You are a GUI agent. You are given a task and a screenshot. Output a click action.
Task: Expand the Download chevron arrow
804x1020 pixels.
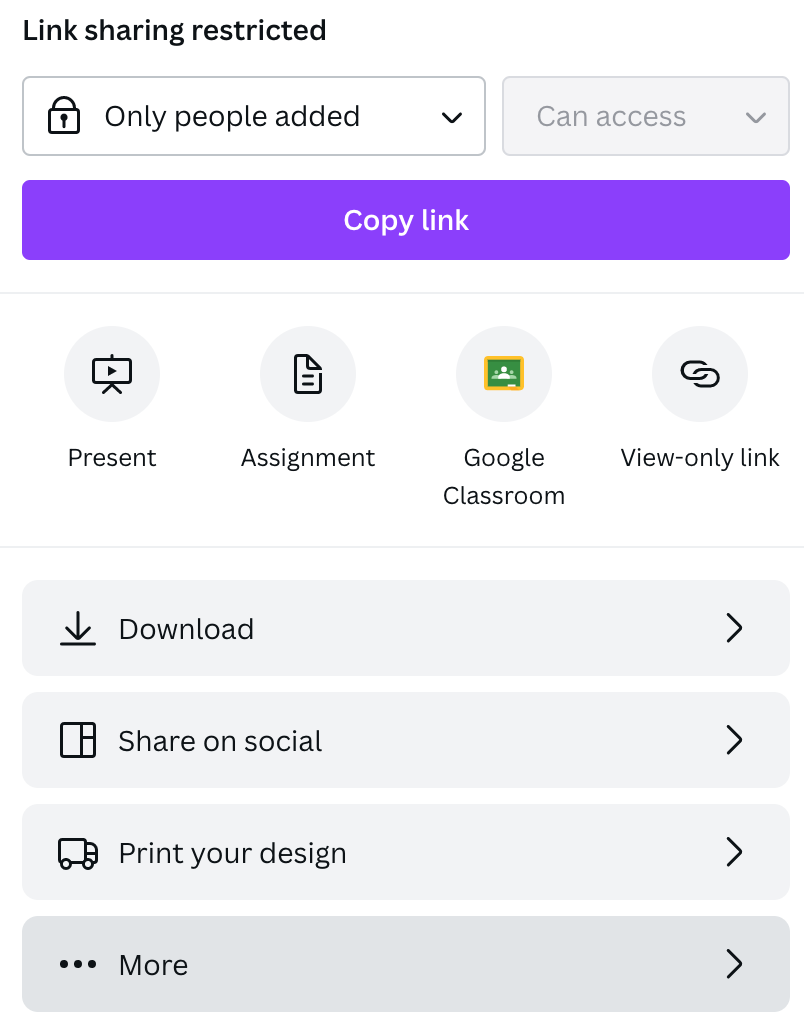pos(734,628)
